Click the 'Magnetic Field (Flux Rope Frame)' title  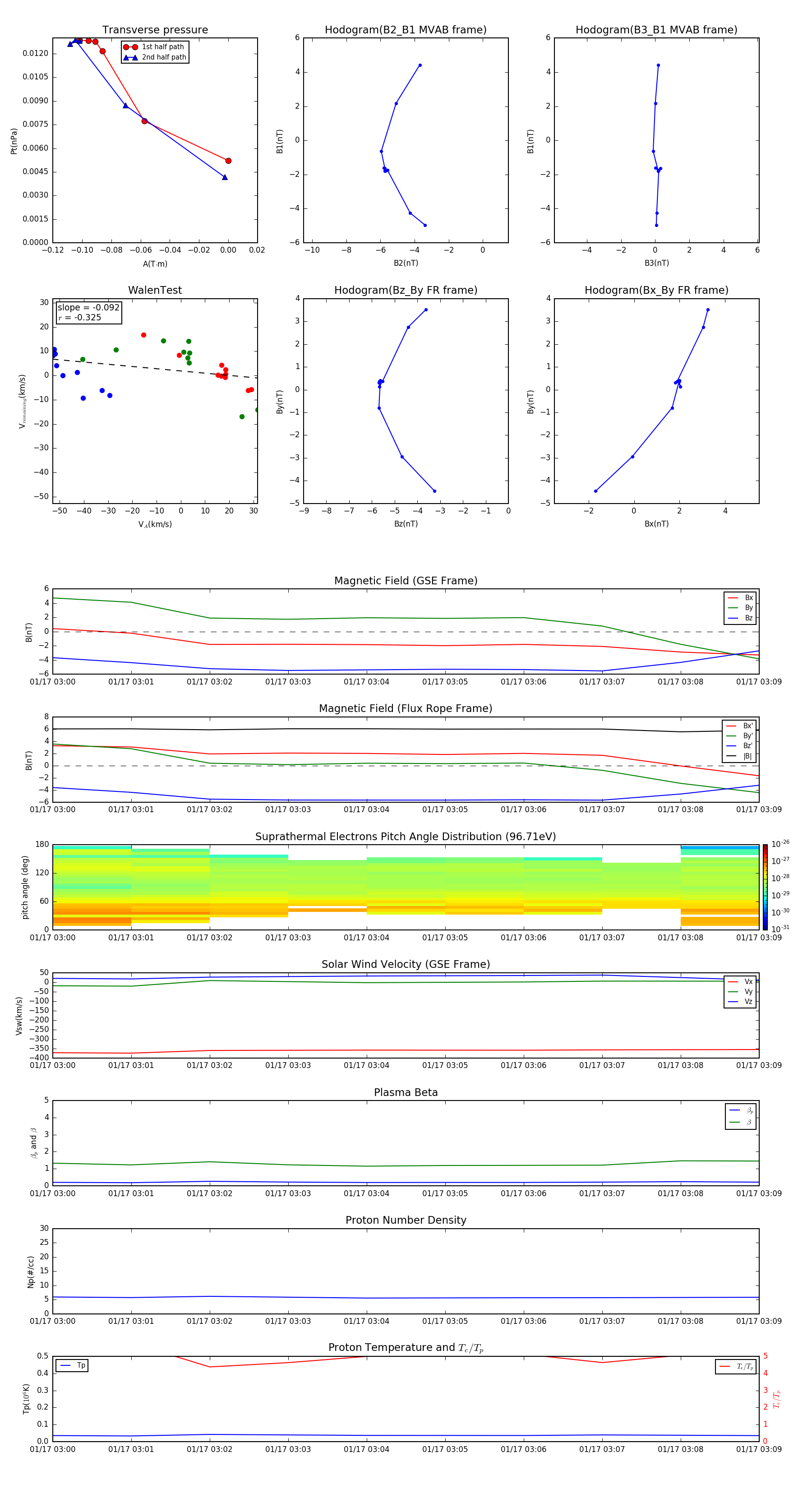click(x=406, y=709)
